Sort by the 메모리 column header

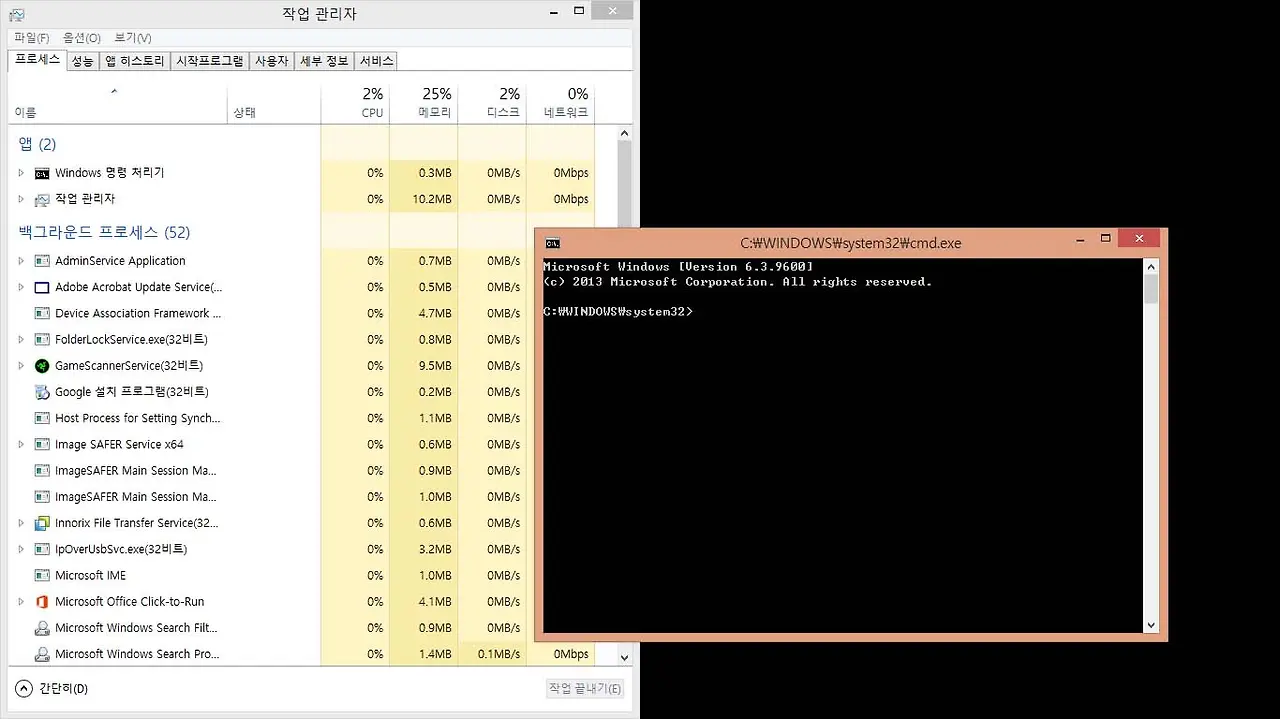click(x=423, y=103)
